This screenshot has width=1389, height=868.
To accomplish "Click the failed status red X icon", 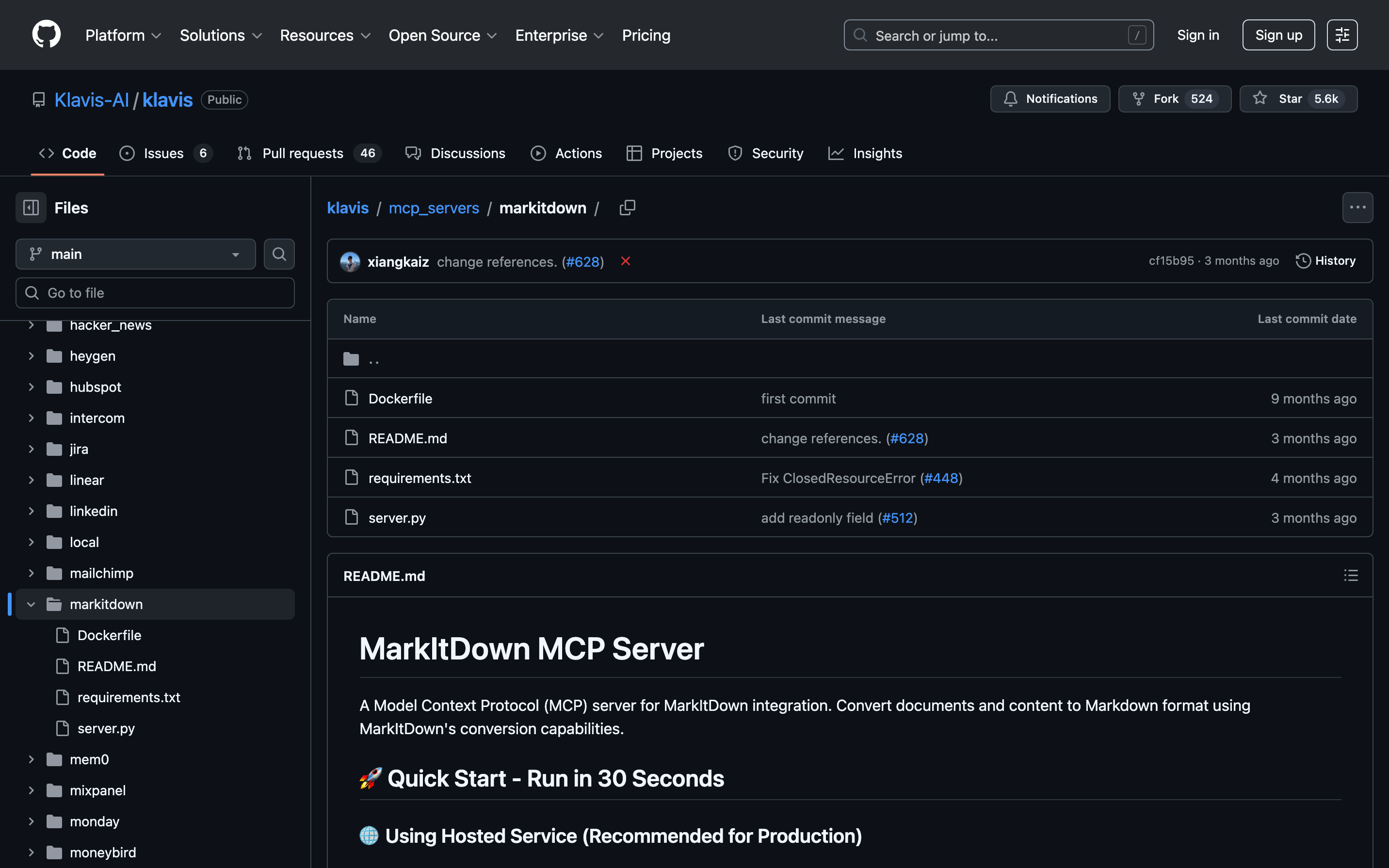I will pos(626,261).
